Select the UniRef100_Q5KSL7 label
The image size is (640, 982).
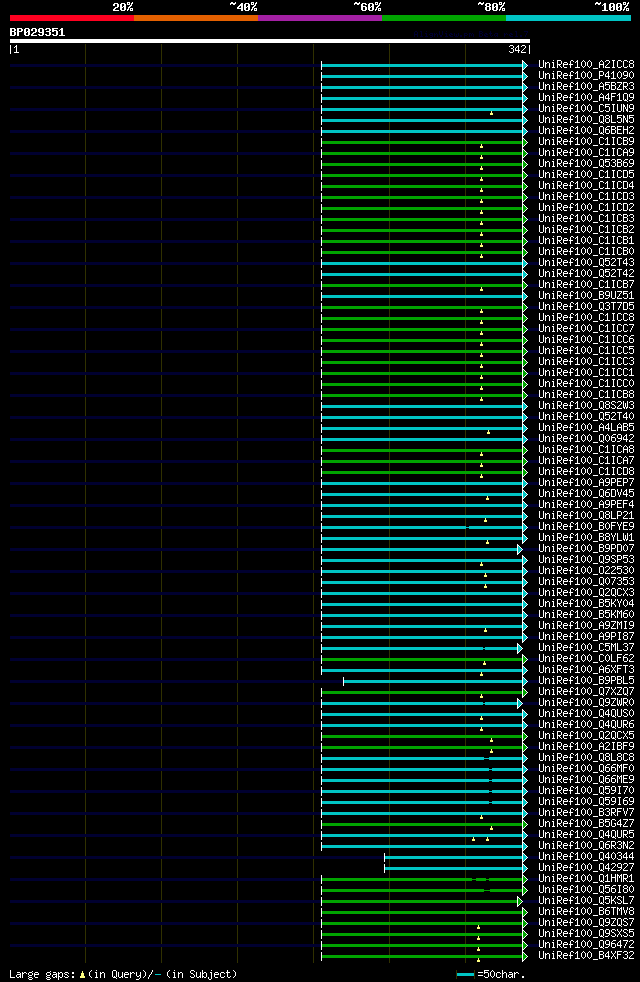586,901
